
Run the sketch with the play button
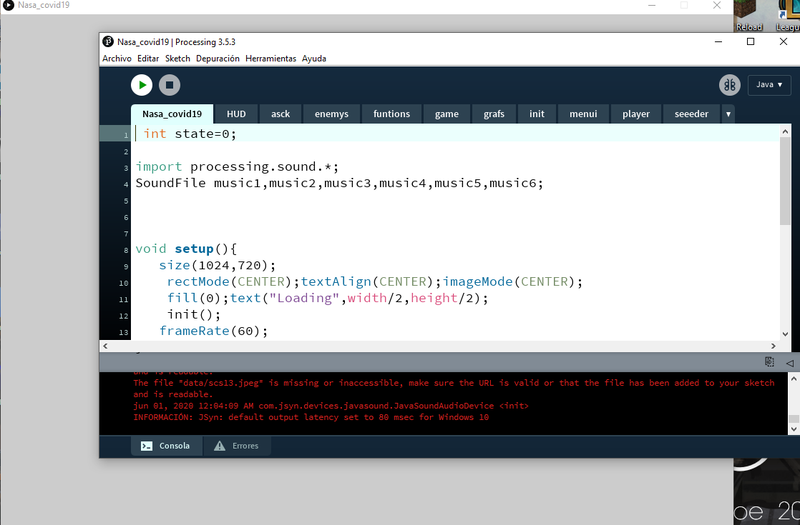[x=142, y=85]
